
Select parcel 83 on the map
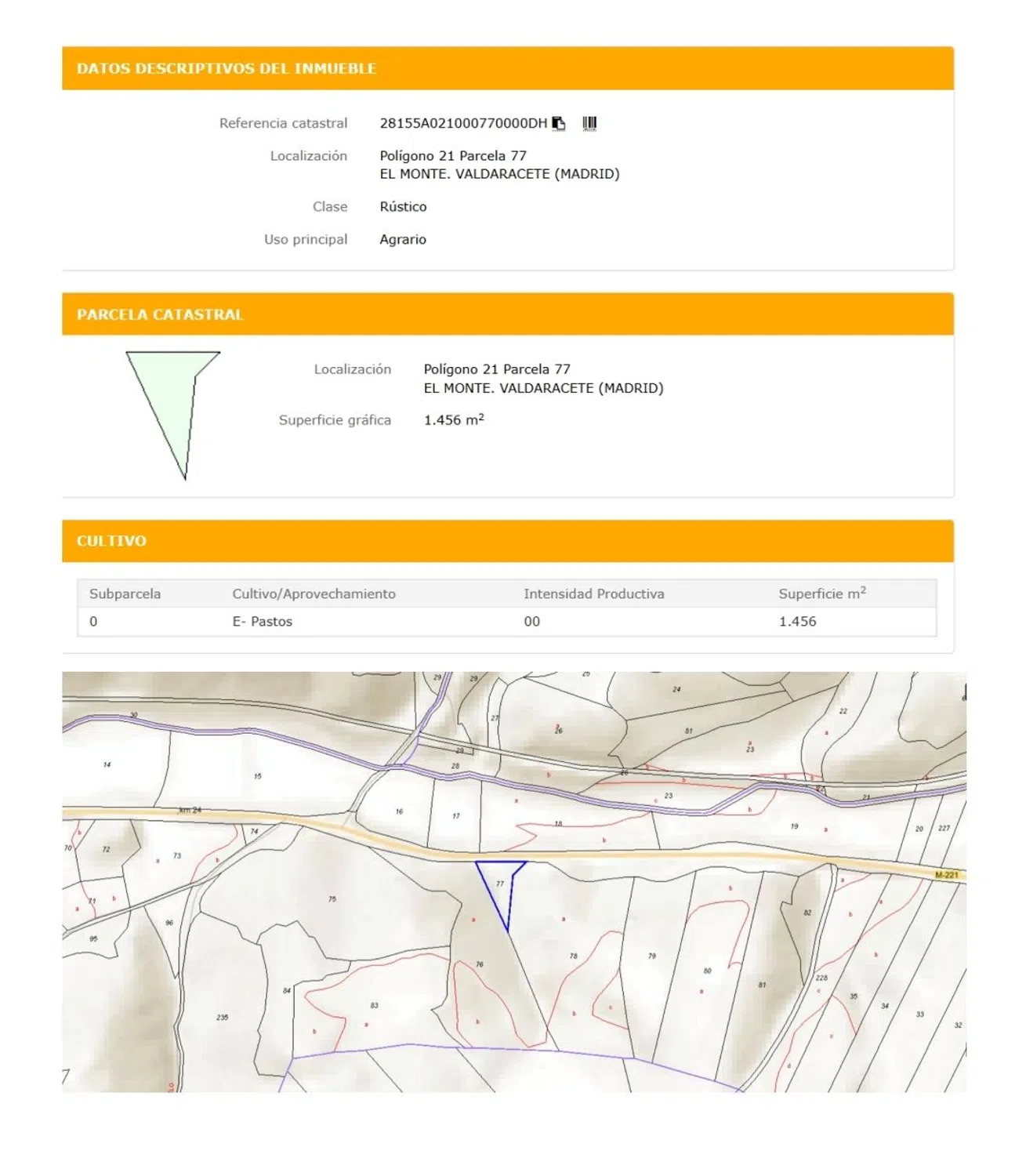374,1005
